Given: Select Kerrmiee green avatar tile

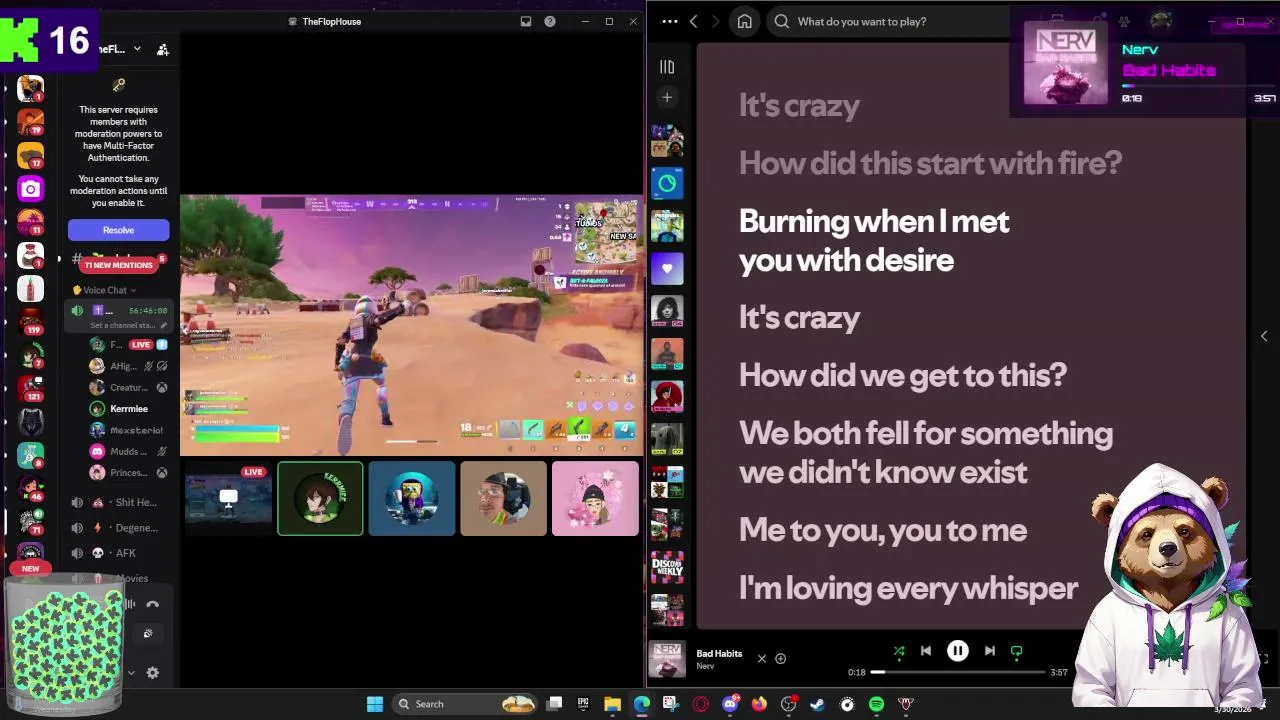Looking at the screenshot, I should 320,499.
